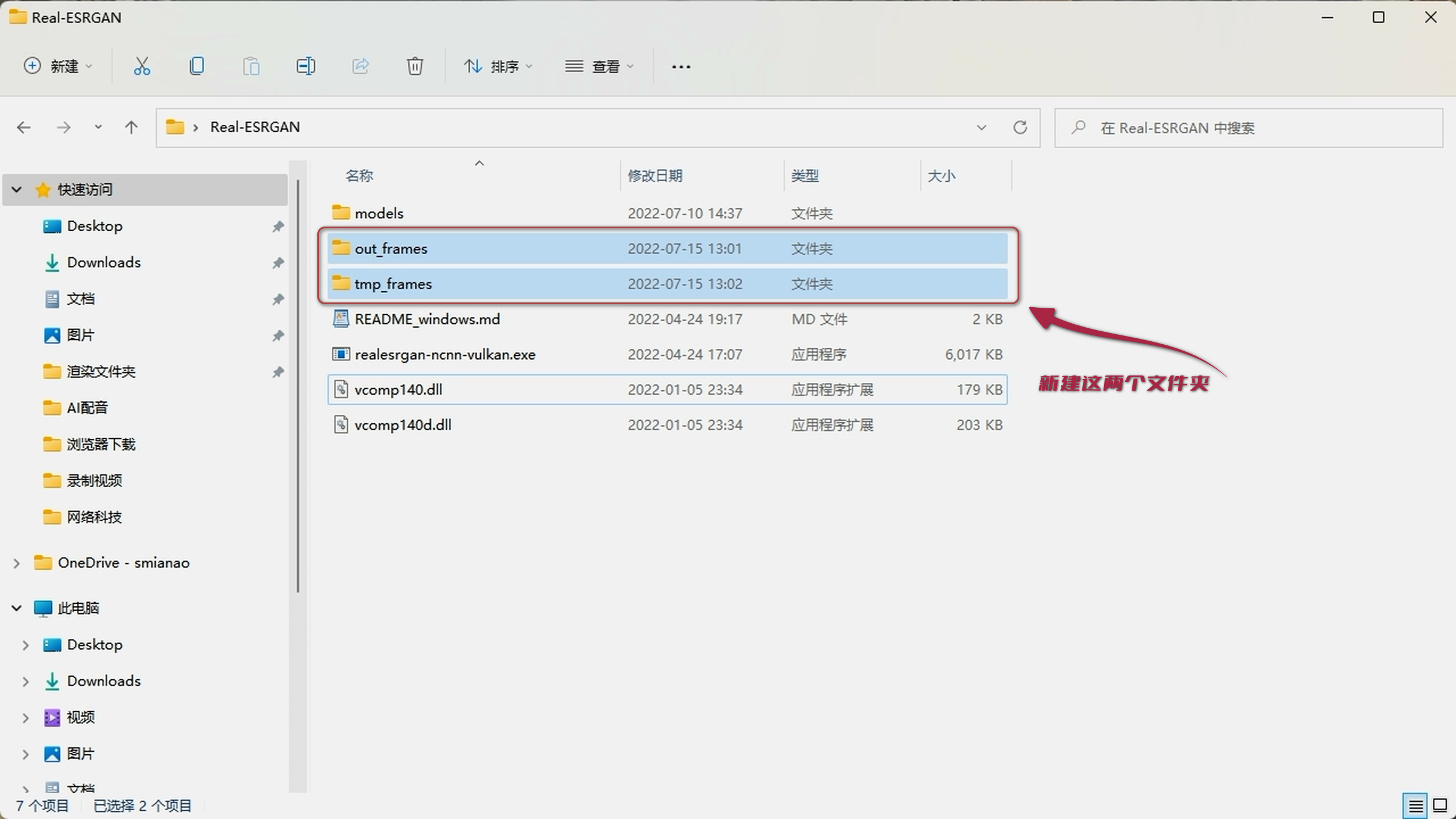Click the README_windows.md file icon
Screen dimensions: 1456x819
point(341,318)
